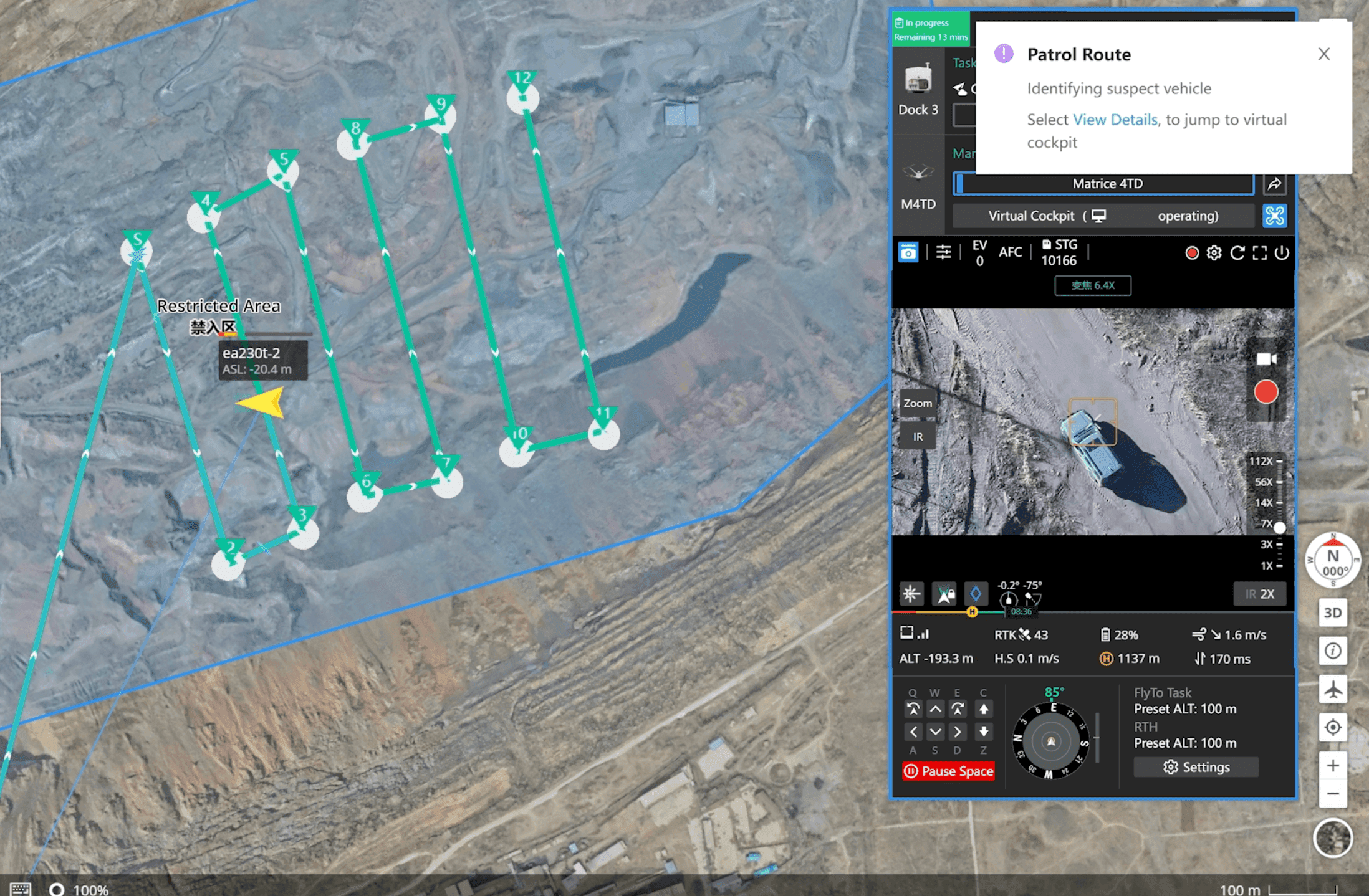
Task: Capture a photo with the camera icon
Action: tap(908, 252)
